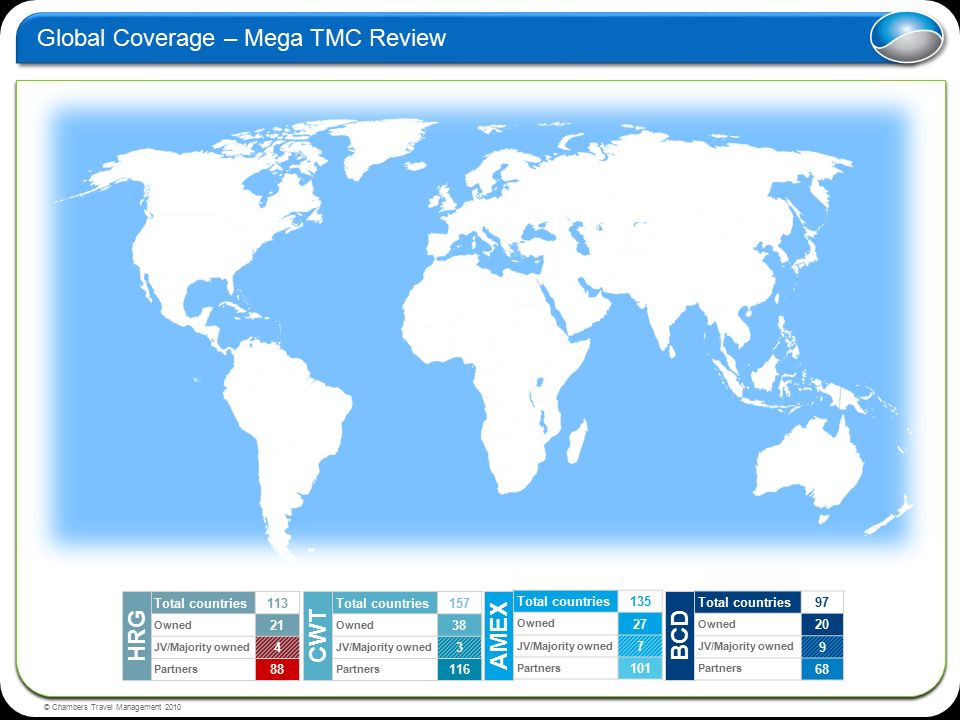This screenshot has width=960, height=720.
Task: Click CWT JV/Majority owned value 3
Action: coord(459,647)
